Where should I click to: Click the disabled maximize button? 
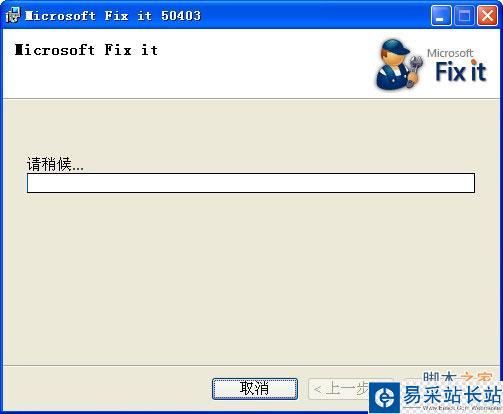[x=464, y=16]
